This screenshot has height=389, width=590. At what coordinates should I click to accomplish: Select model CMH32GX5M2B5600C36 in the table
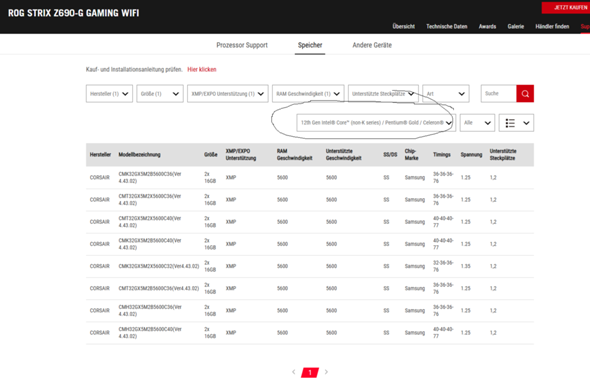150,311
